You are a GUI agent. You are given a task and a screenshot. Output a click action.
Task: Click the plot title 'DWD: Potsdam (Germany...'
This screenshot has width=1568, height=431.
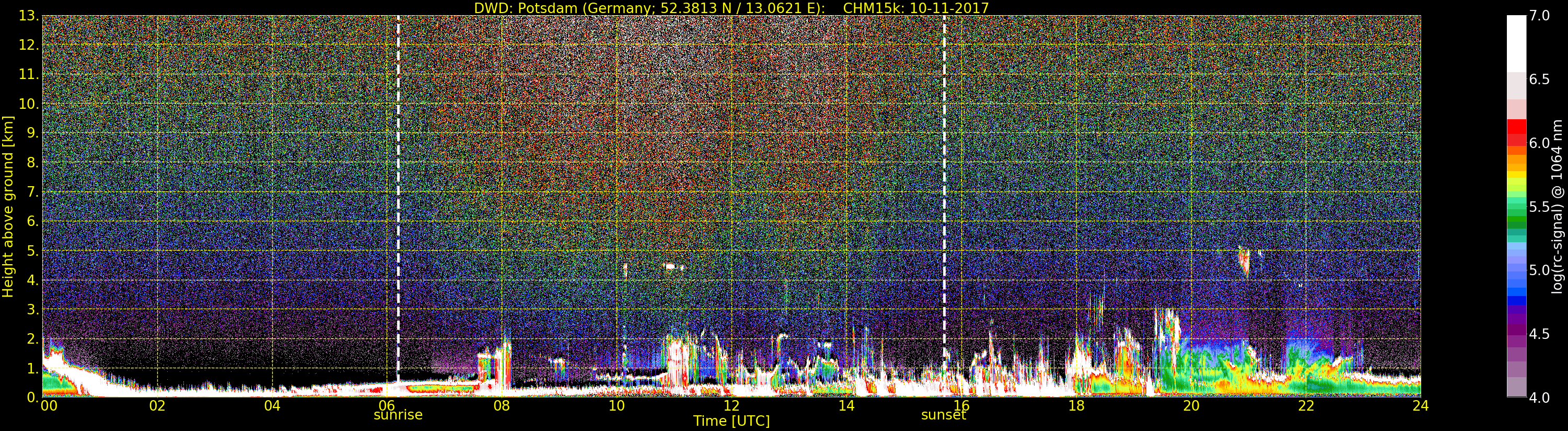[x=731, y=8]
